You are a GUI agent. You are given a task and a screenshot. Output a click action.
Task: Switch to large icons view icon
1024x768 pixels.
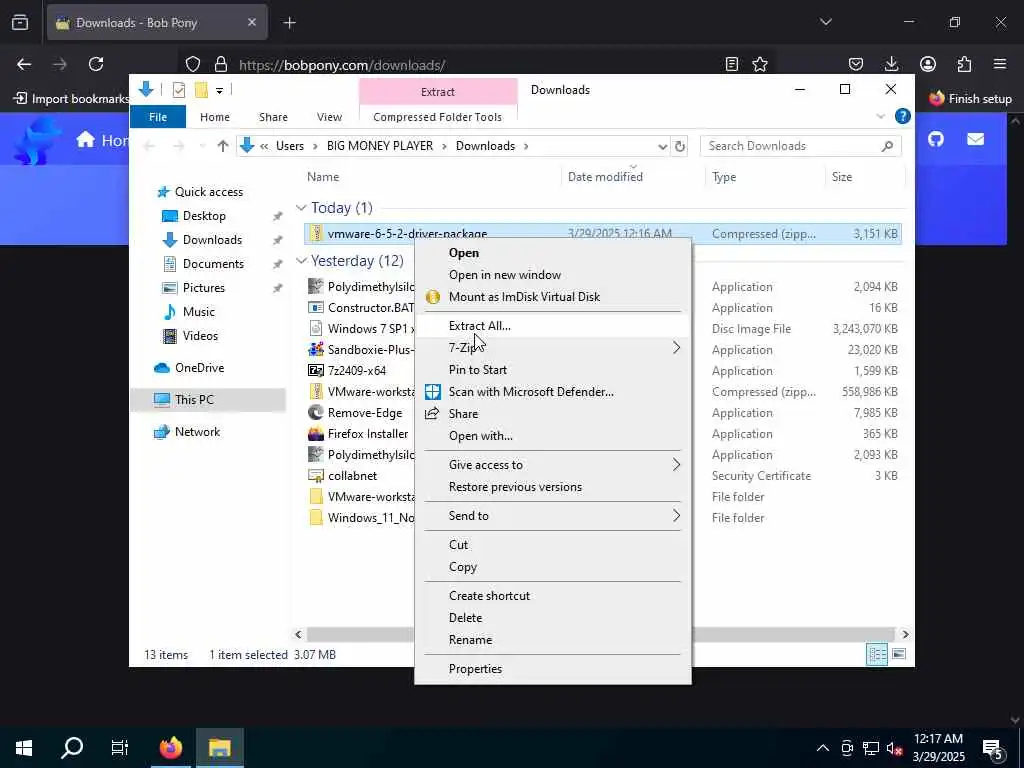coord(899,654)
